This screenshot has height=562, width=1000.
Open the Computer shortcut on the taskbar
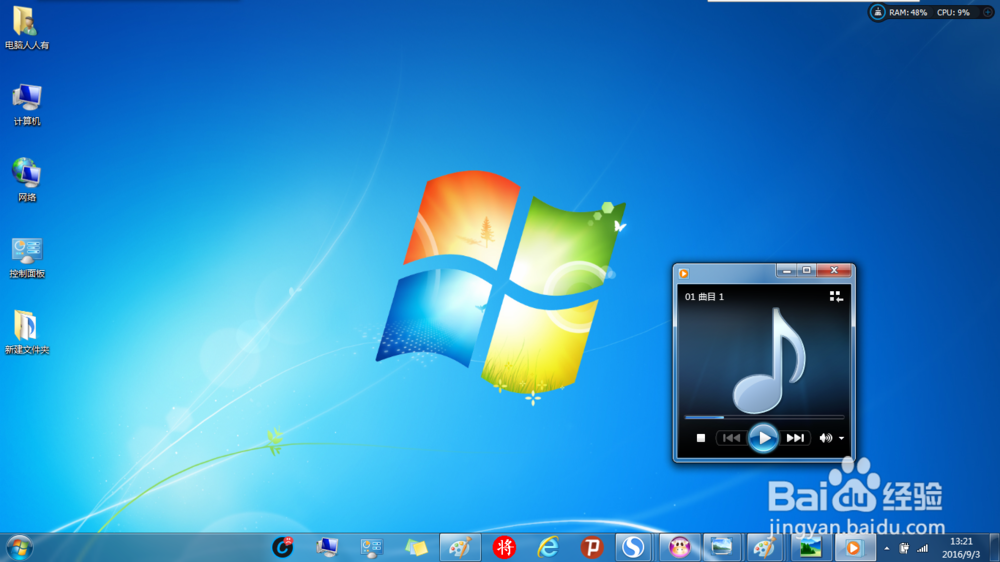pyautogui.click(x=327, y=547)
